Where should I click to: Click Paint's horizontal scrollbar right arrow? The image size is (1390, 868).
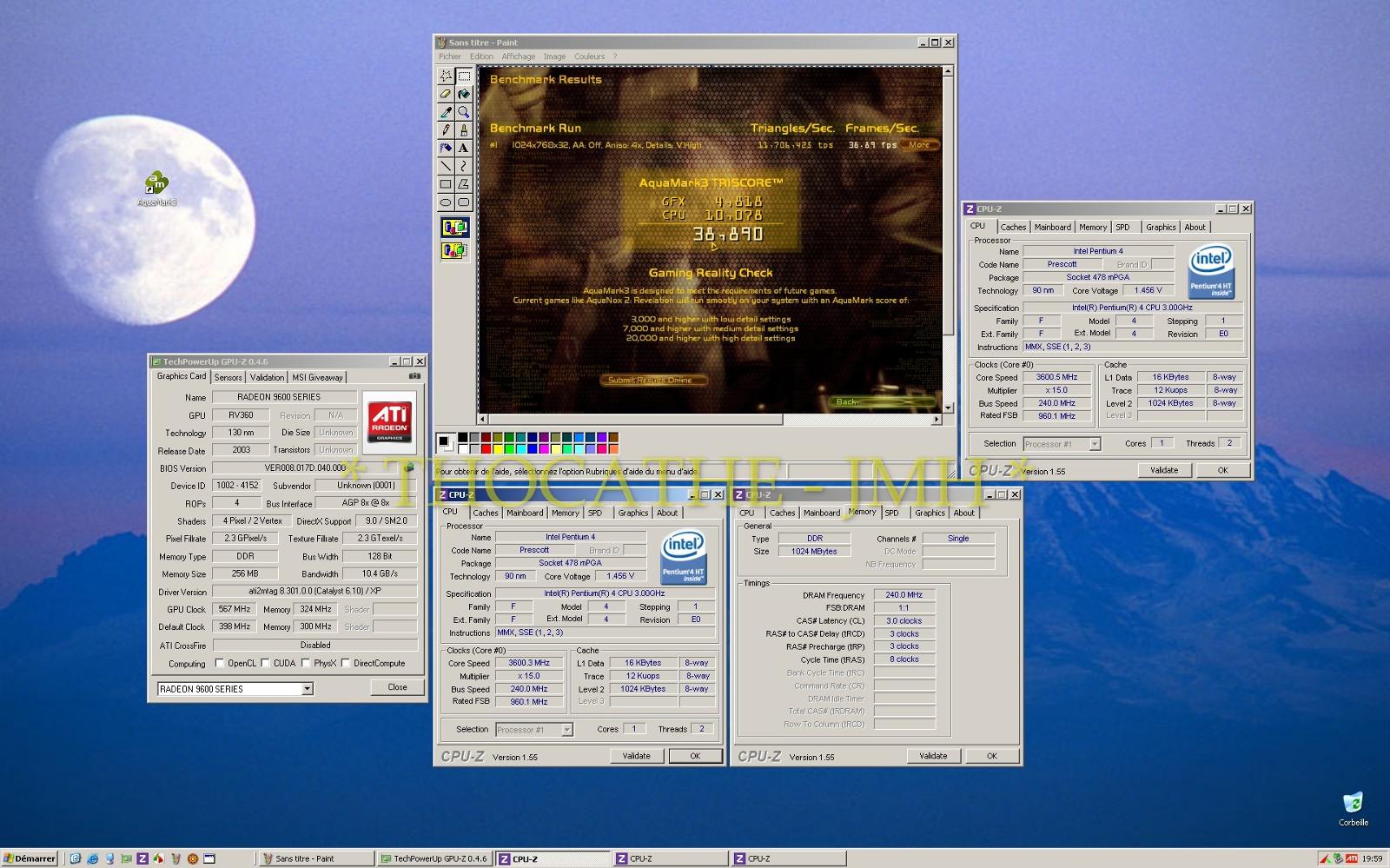937,420
